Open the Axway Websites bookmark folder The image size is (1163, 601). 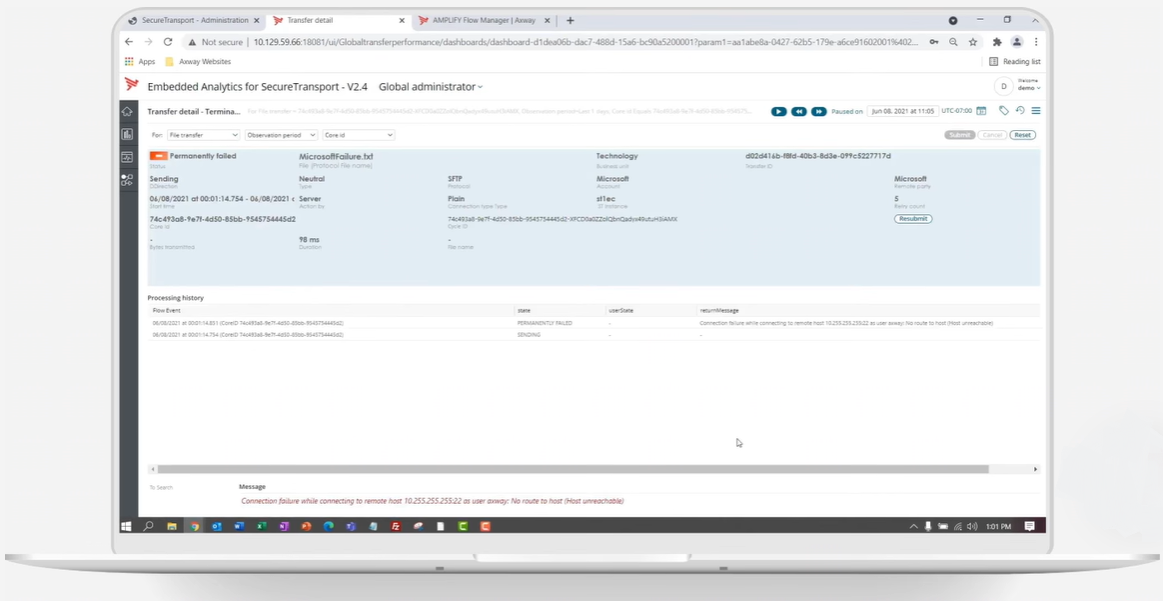(198, 62)
